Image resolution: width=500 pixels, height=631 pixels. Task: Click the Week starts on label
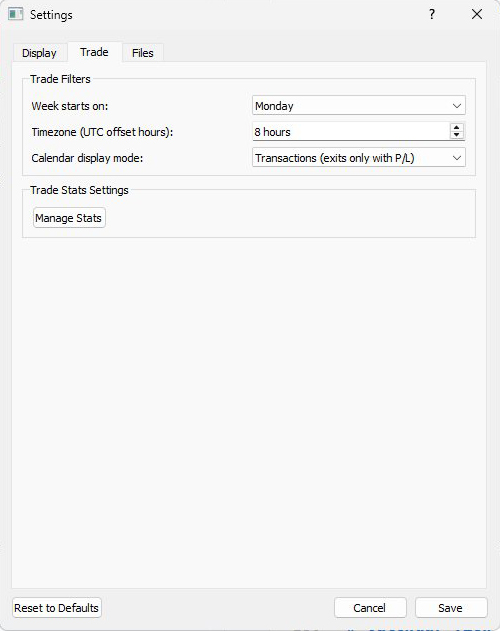pyautogui.click(x=70, y=106)
